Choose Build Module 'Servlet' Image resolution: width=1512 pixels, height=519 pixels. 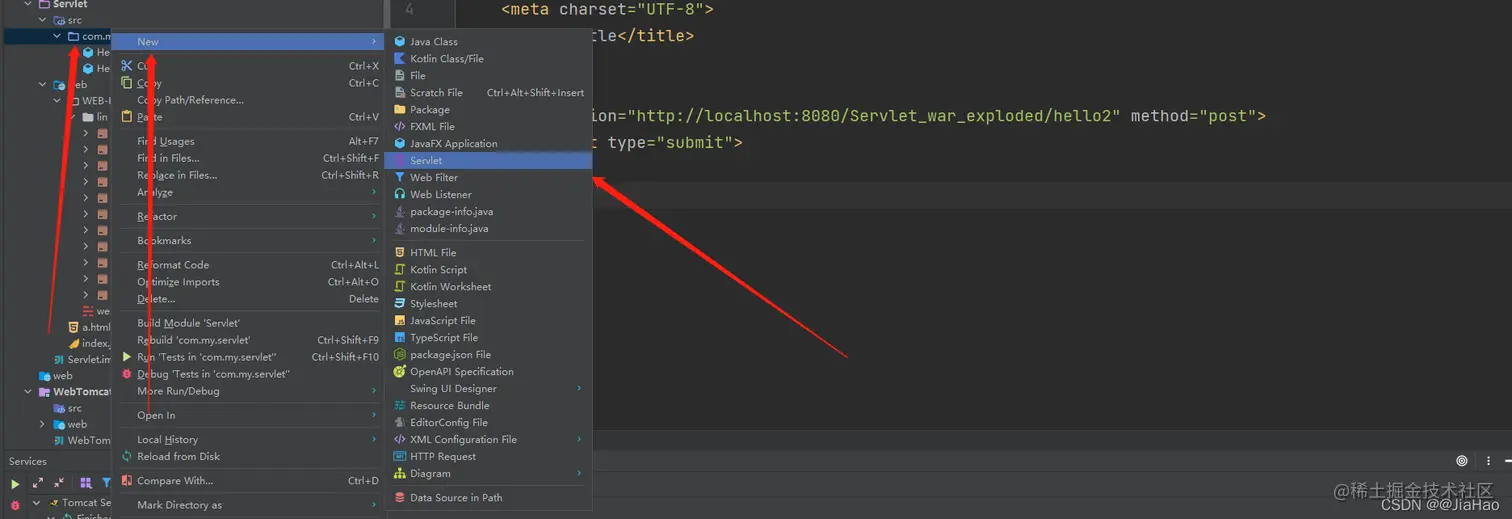pyautogui.click(x=248, y=323)
